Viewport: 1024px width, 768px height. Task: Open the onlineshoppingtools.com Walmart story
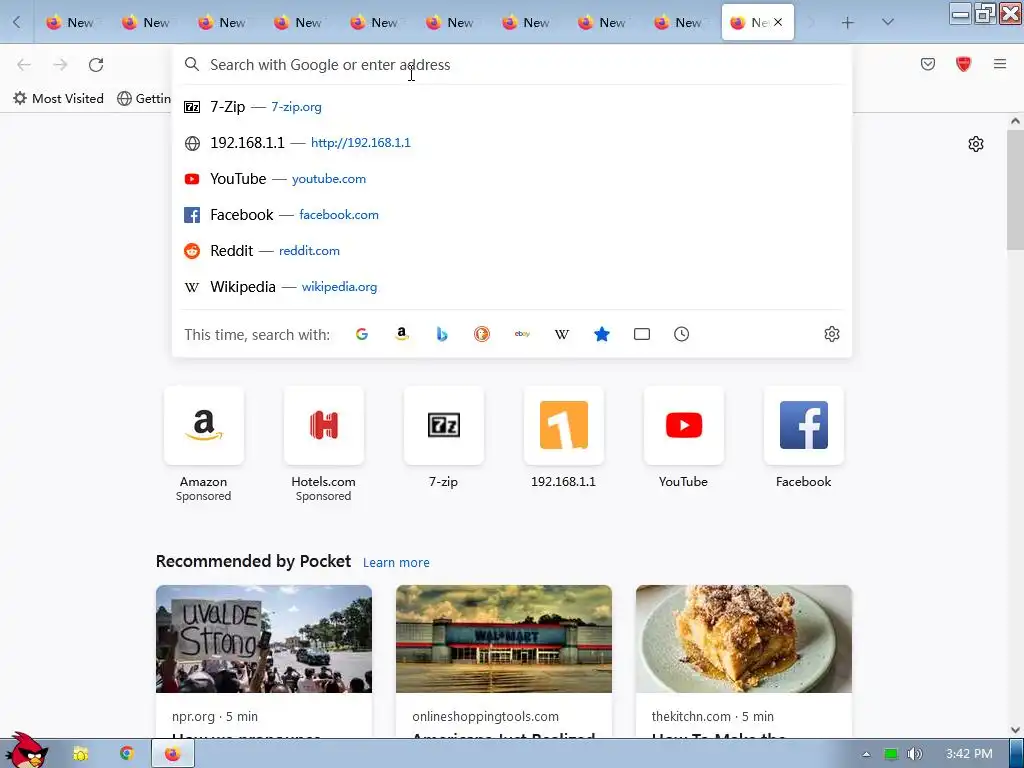coord(504,662)
